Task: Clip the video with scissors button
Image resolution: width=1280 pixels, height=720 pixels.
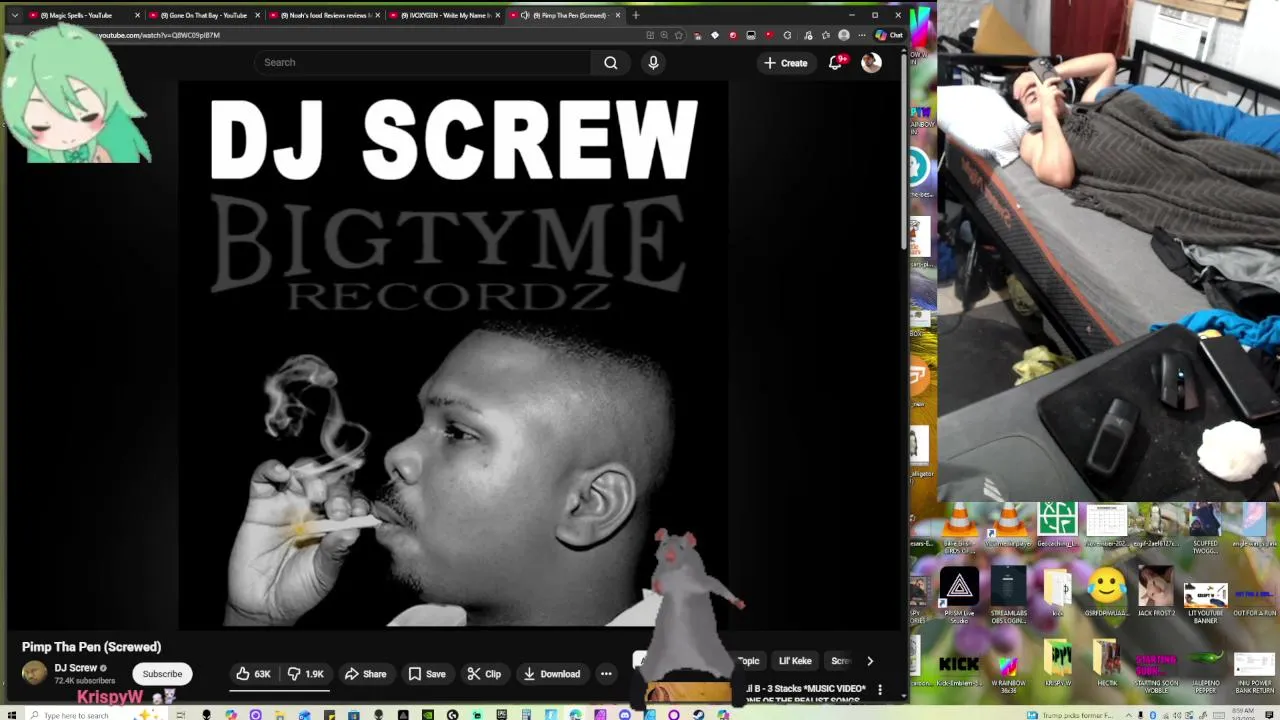Action: click(484, 674)
